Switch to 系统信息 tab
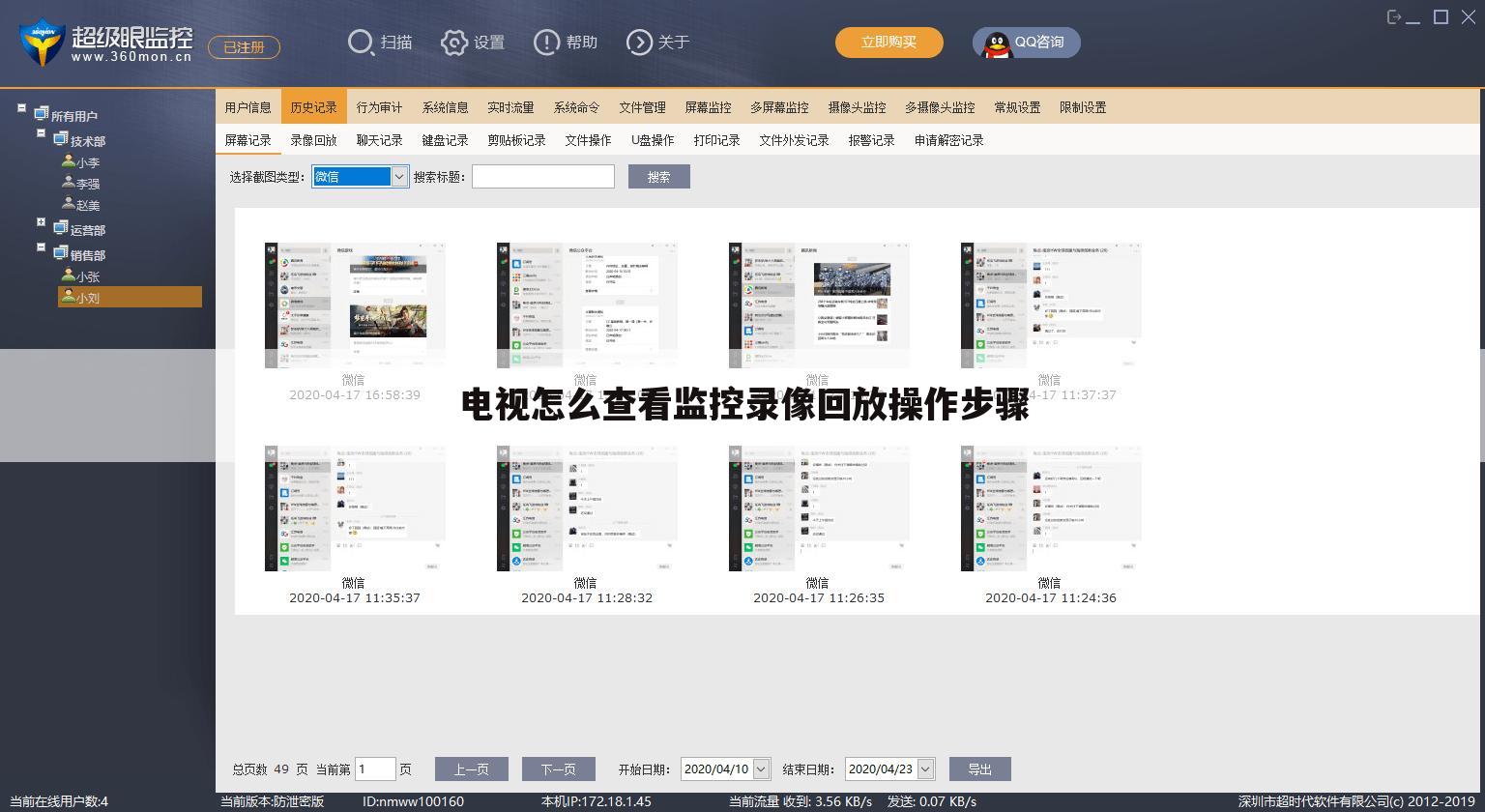 pos(446,107)
